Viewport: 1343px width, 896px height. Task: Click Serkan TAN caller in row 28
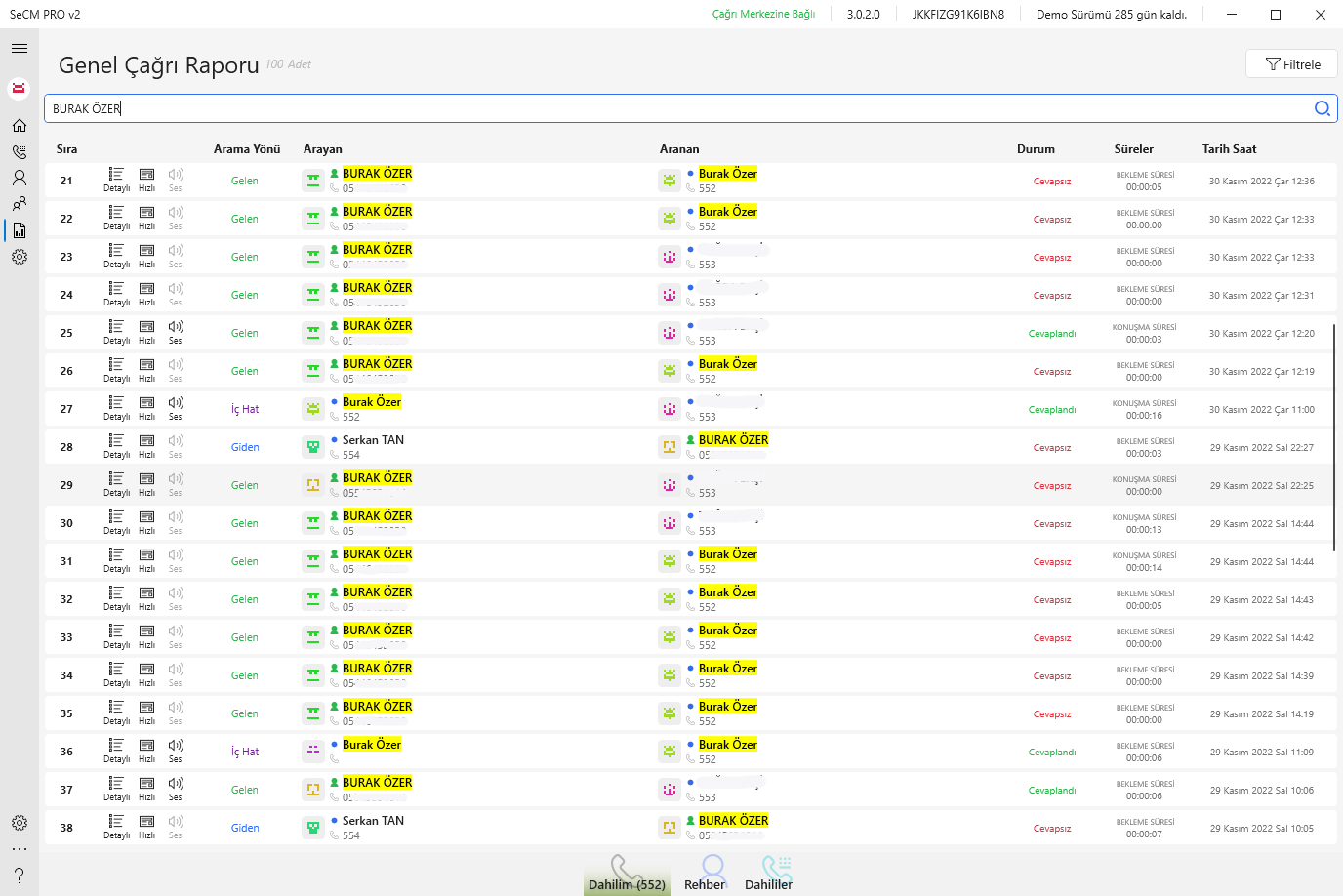point(373,440)
